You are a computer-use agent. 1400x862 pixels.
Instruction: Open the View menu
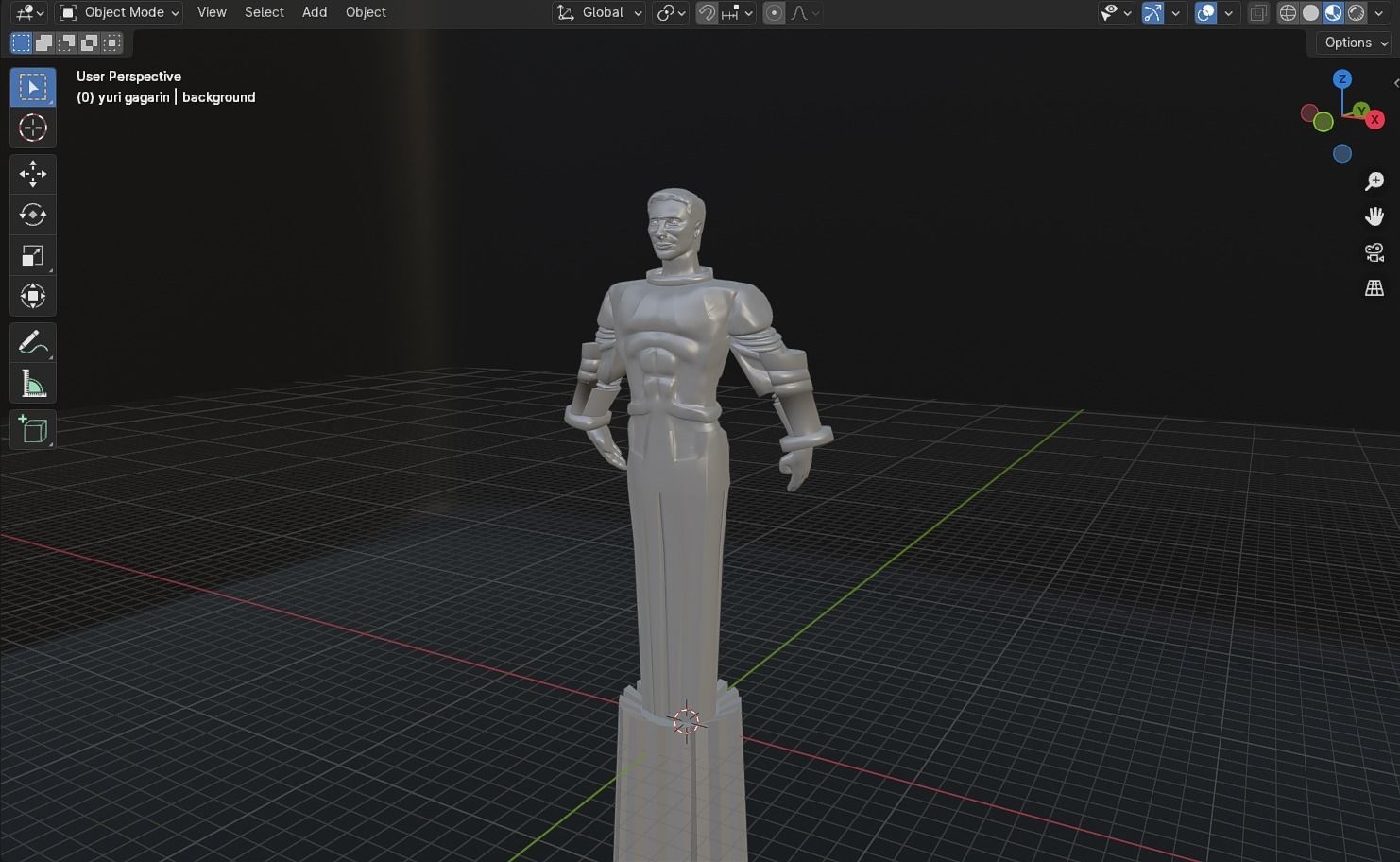click(x=212, y=12)
